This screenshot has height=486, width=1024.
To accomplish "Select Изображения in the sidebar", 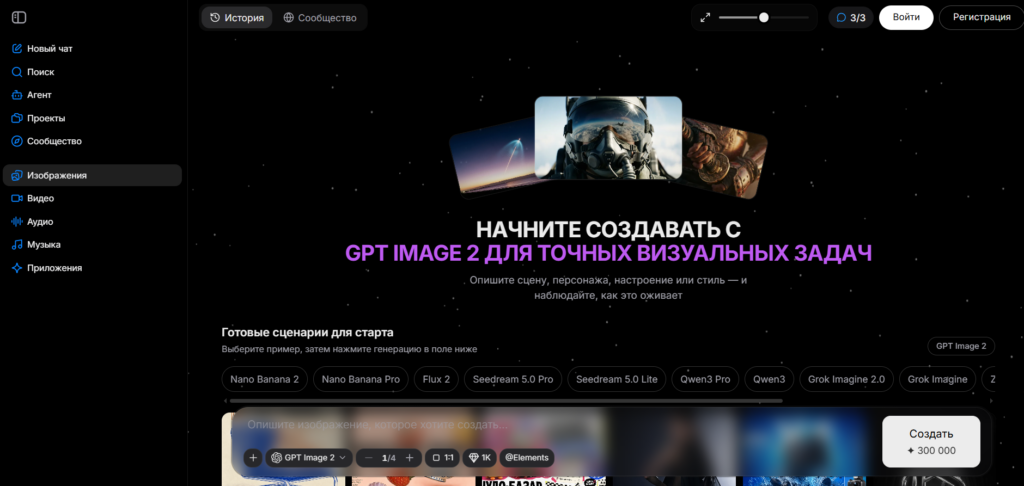I will 92,175.
